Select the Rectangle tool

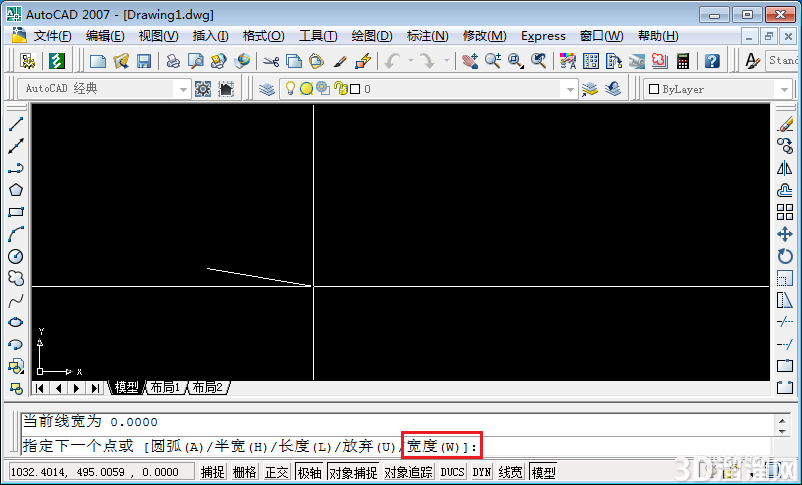(16, 212)
